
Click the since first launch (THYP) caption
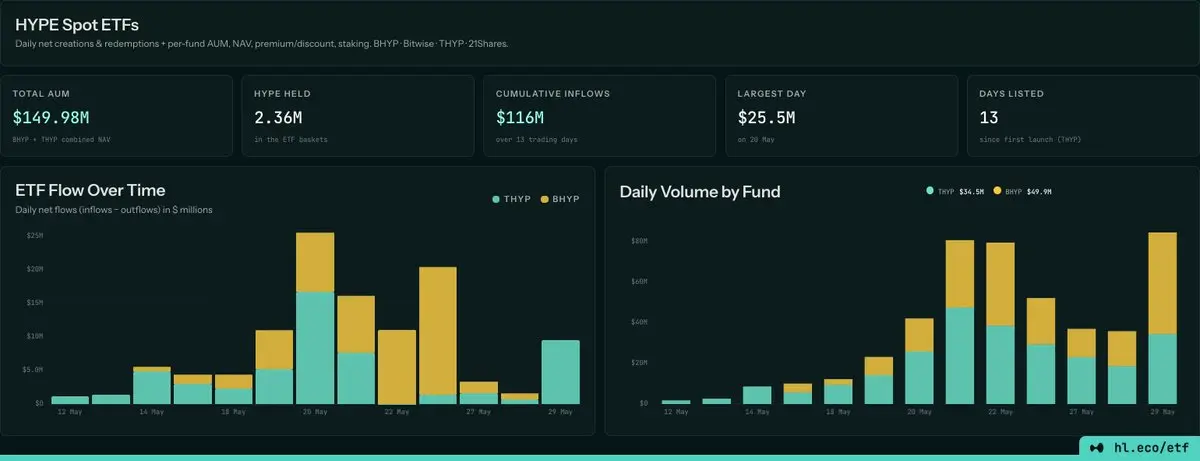[1030, 139]
